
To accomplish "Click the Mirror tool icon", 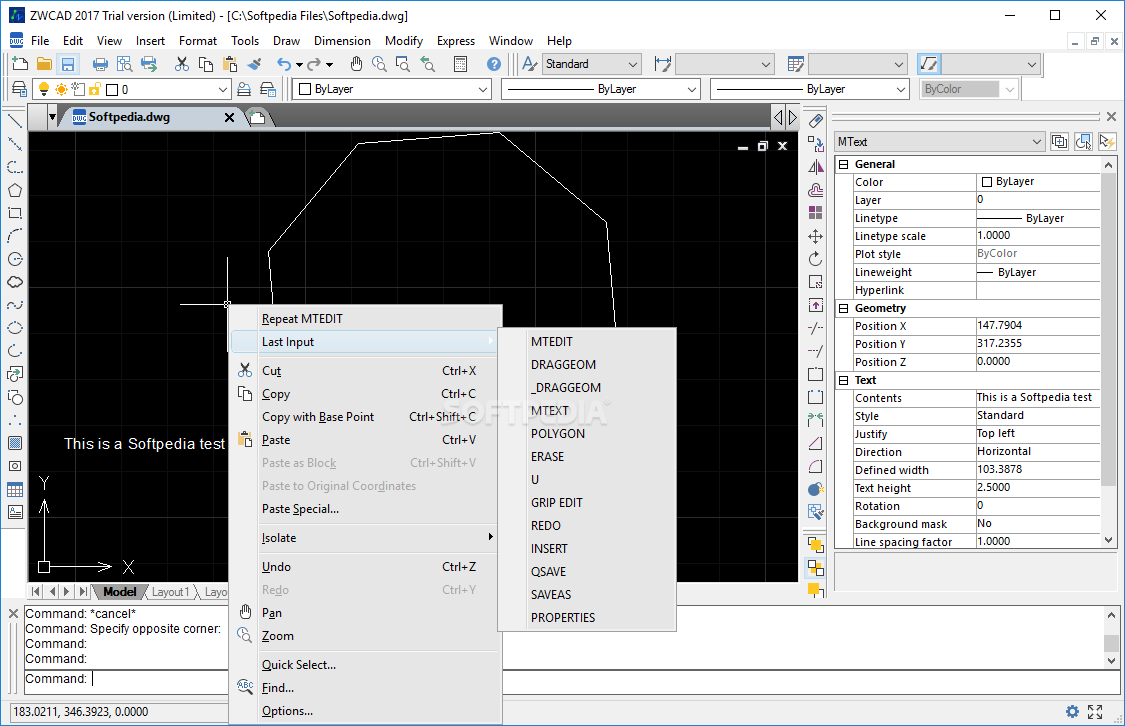I will (x=816, y=167).
